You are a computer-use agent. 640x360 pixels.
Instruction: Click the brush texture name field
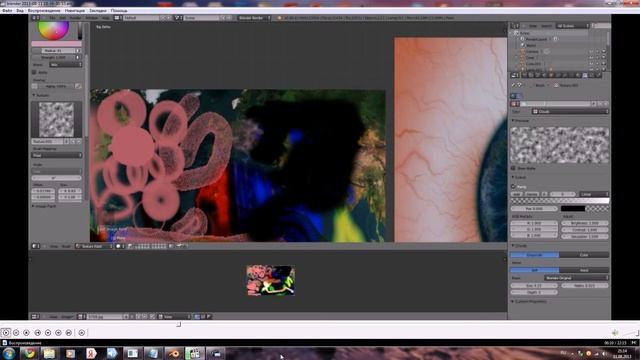(48, 142)
